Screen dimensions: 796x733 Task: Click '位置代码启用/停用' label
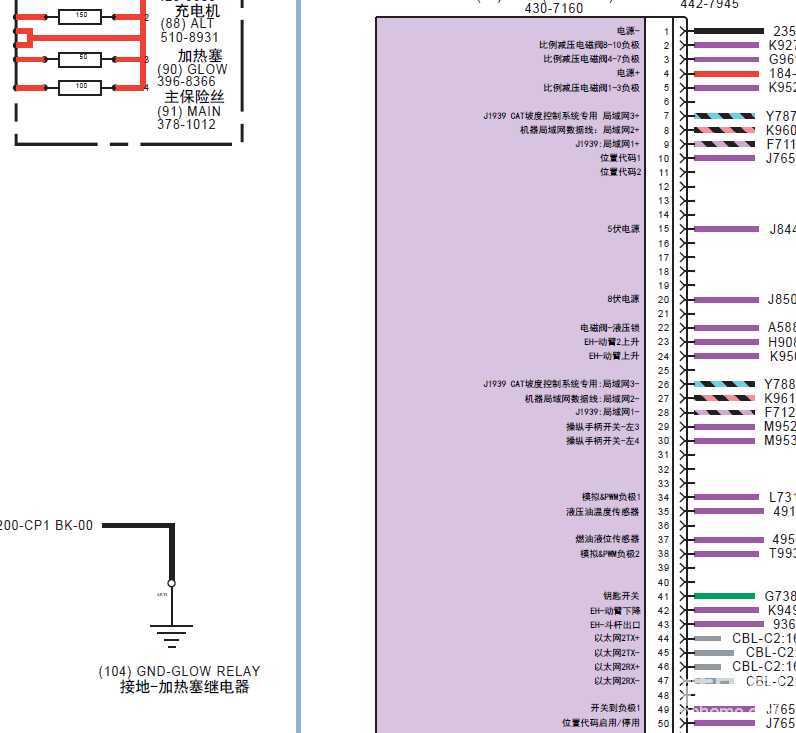[601, 722]
